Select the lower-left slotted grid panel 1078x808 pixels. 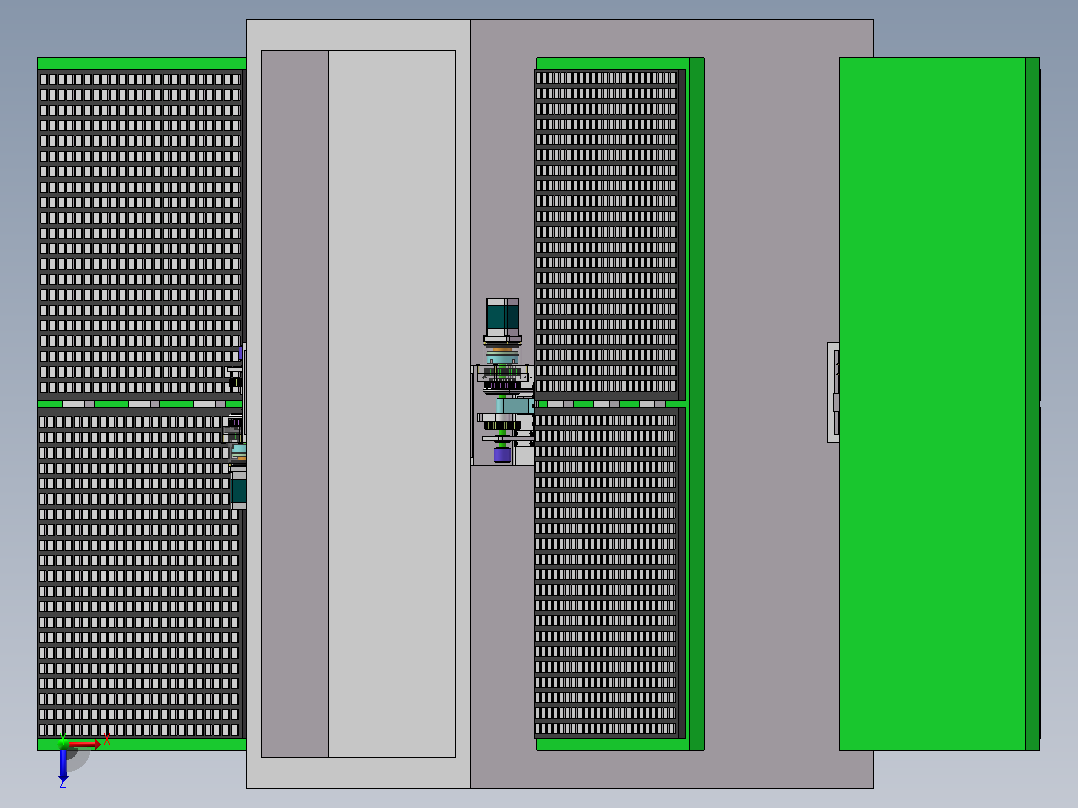pos(140,574)
